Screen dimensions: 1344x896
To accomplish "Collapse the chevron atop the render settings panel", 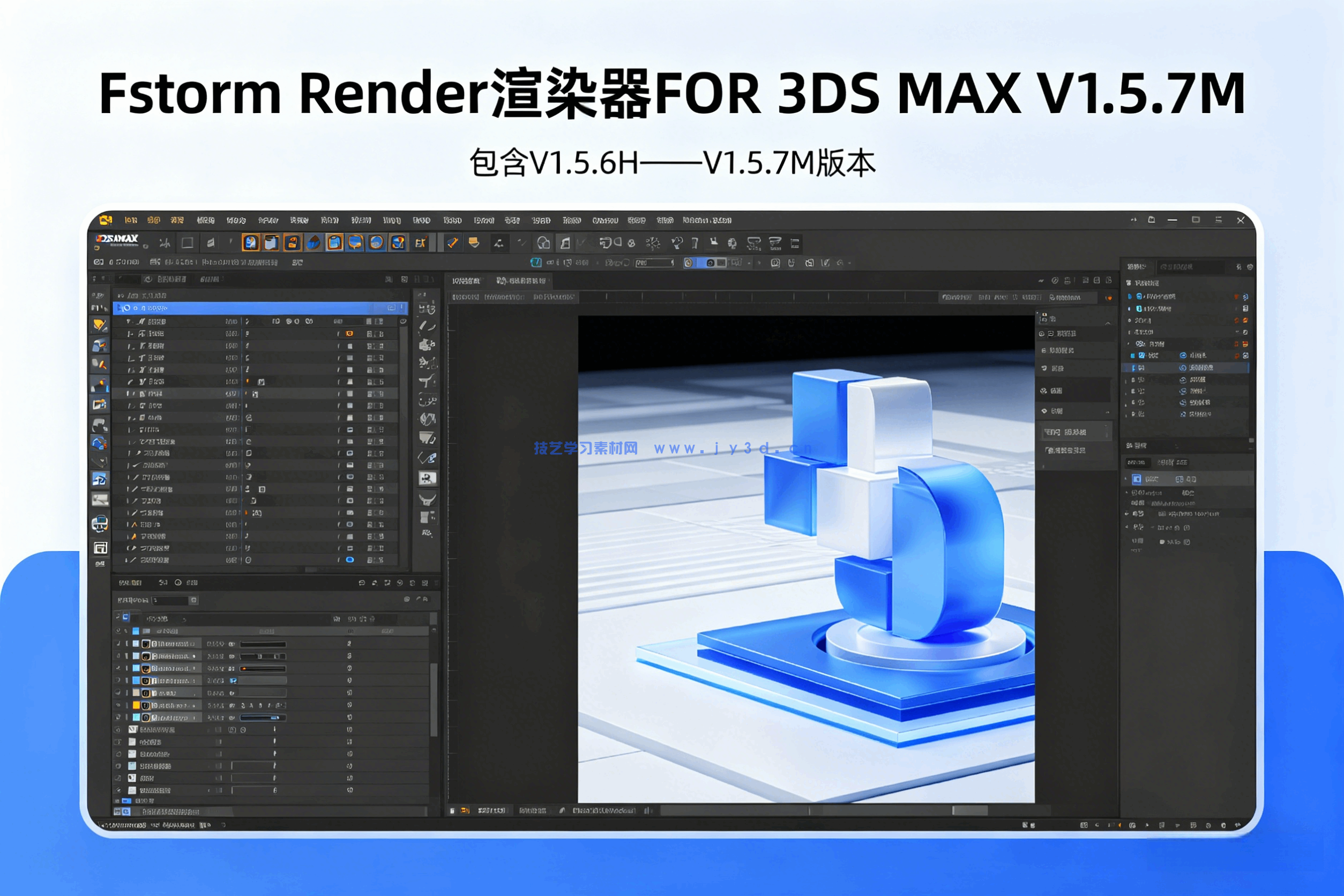I will pos(1108,324).
